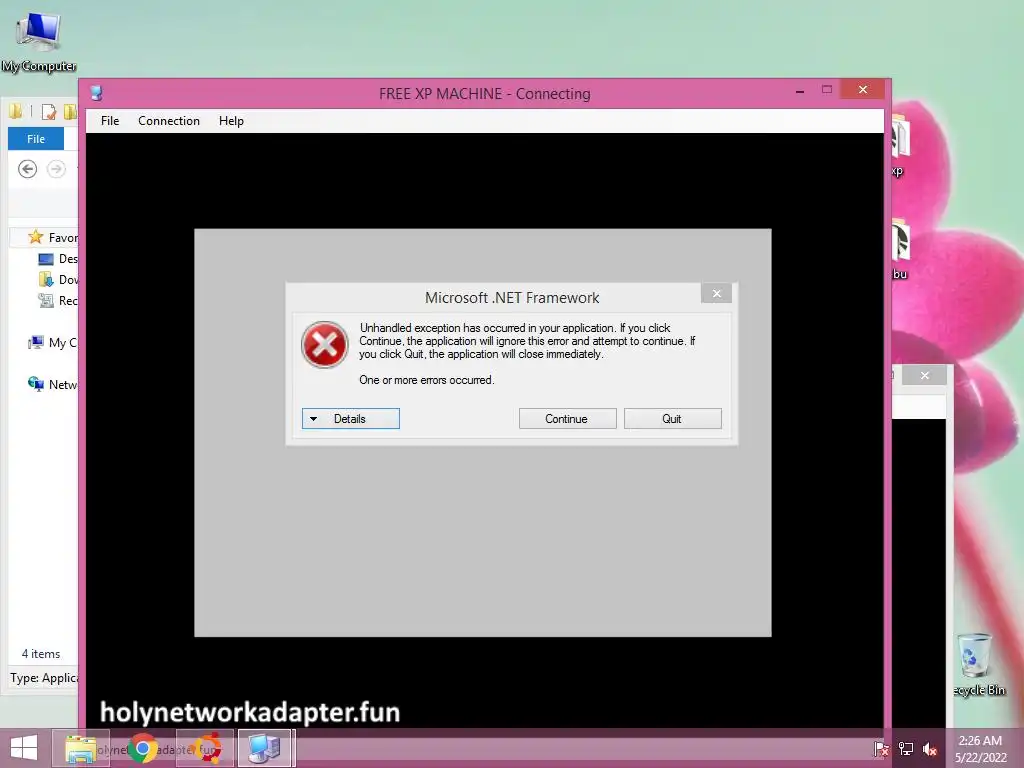
Task: Open My Computer desktop icon
Action: 39,42
